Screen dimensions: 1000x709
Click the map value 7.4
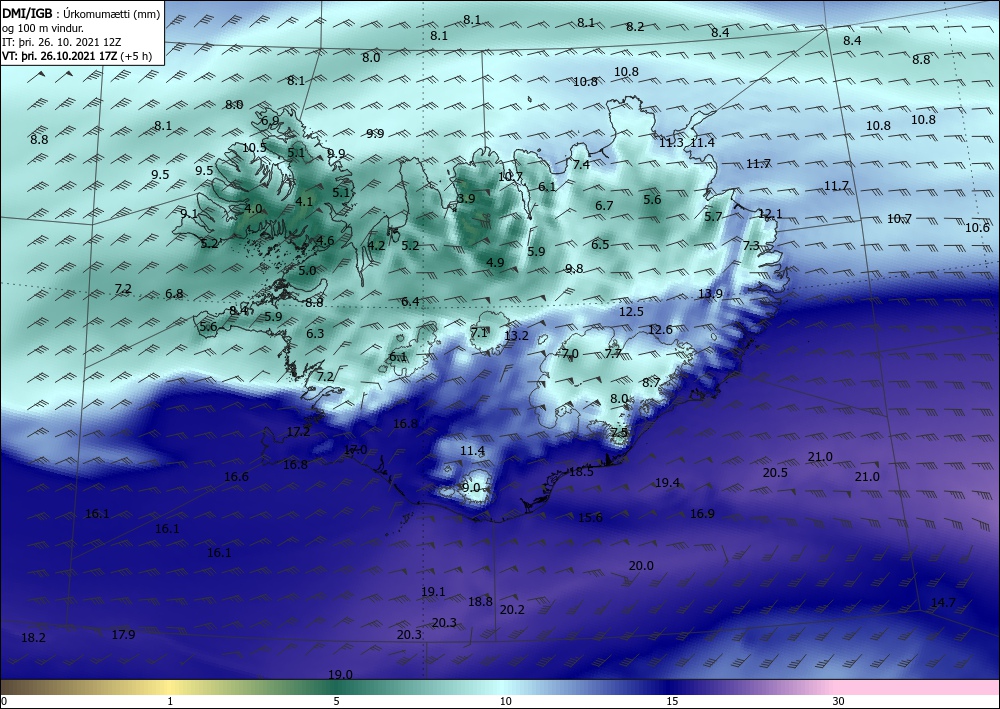click(581, 165)
